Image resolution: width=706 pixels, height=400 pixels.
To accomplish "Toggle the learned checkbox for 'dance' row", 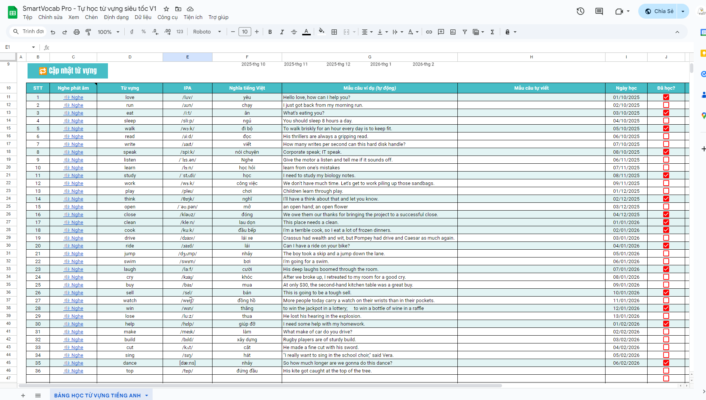I will 666,363.
